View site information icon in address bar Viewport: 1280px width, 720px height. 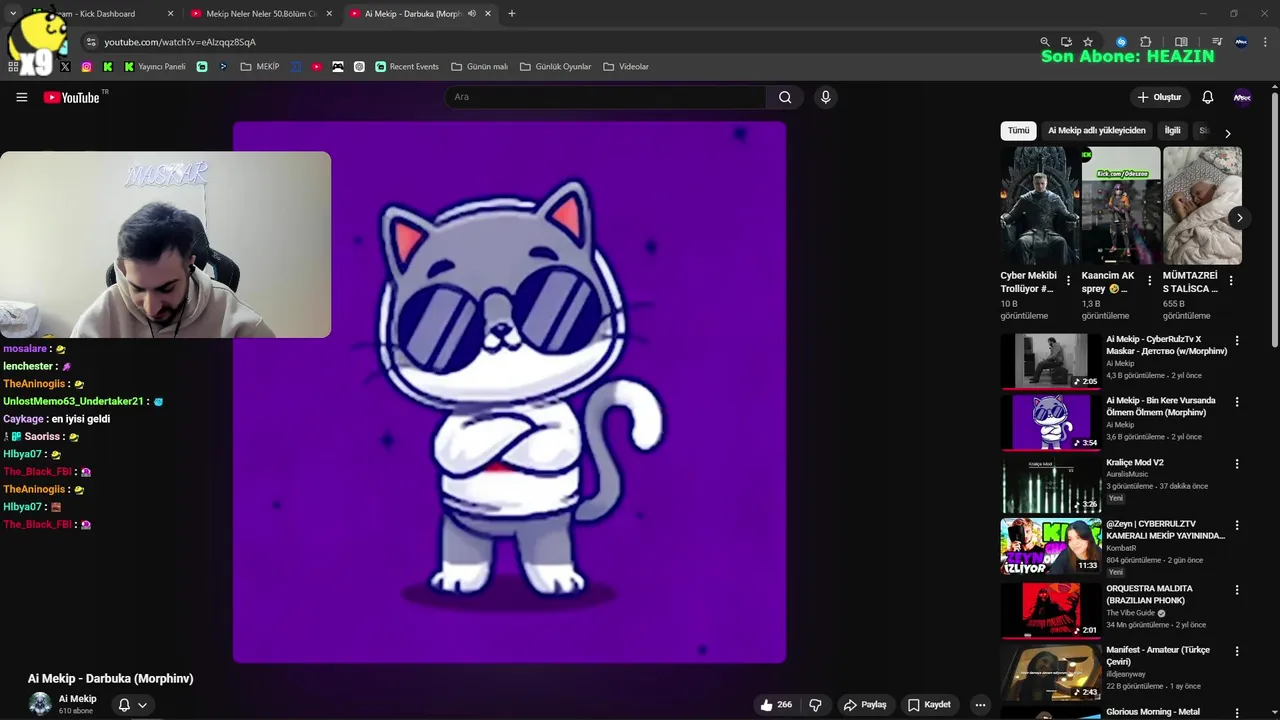91,42
